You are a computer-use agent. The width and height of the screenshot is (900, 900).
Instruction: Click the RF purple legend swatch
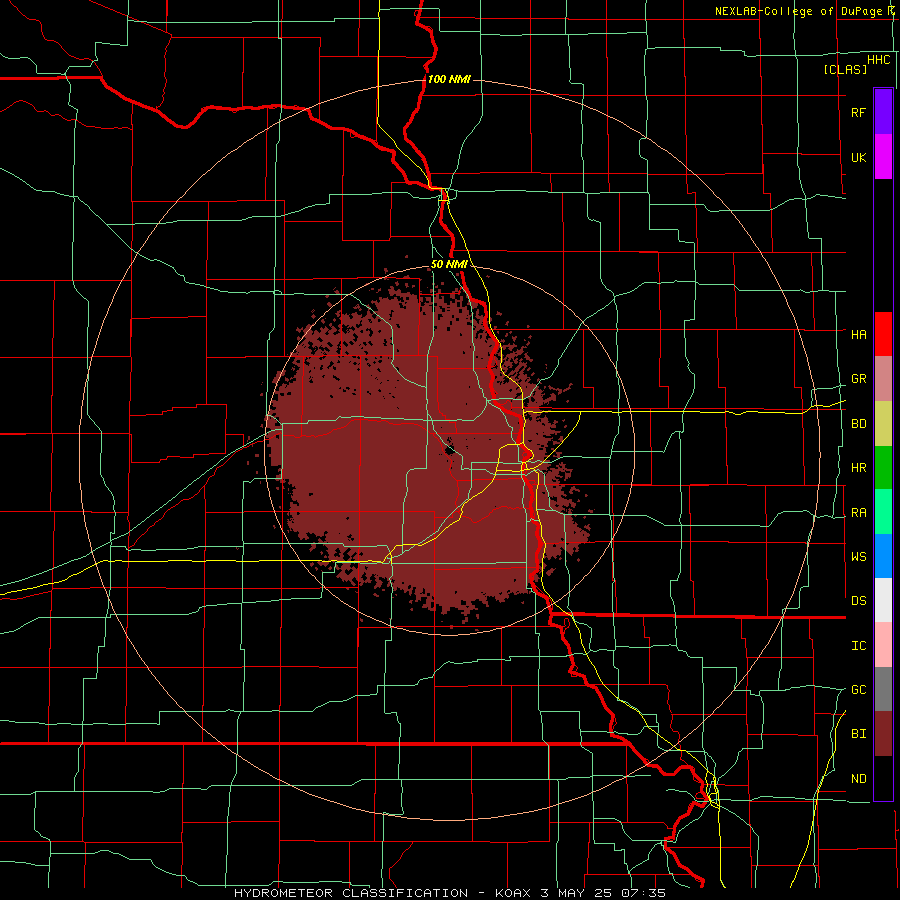point(883,112)
